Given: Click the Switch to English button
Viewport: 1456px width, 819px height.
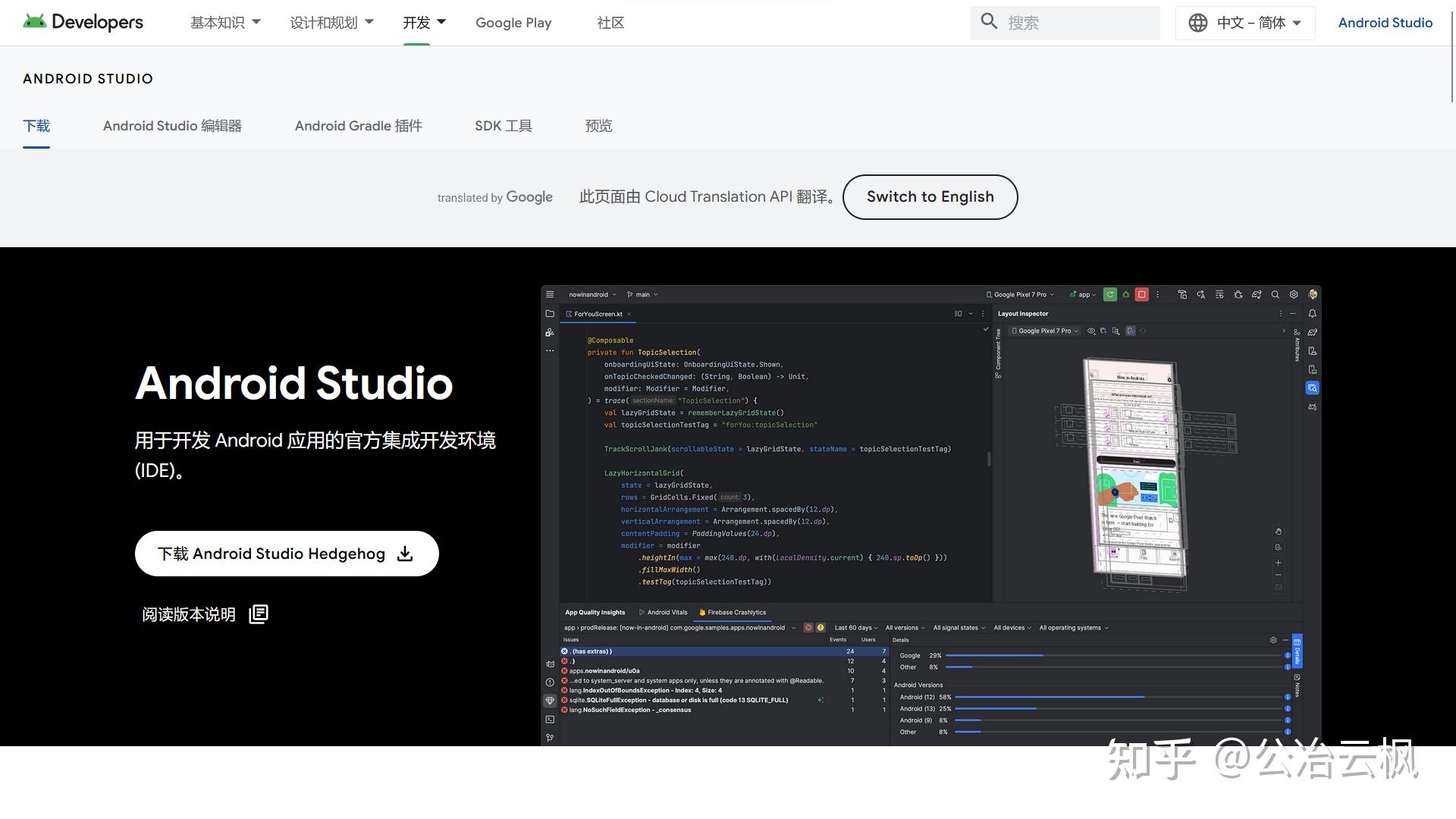Looking at the screenshot, I should click(x=930, y=196).
